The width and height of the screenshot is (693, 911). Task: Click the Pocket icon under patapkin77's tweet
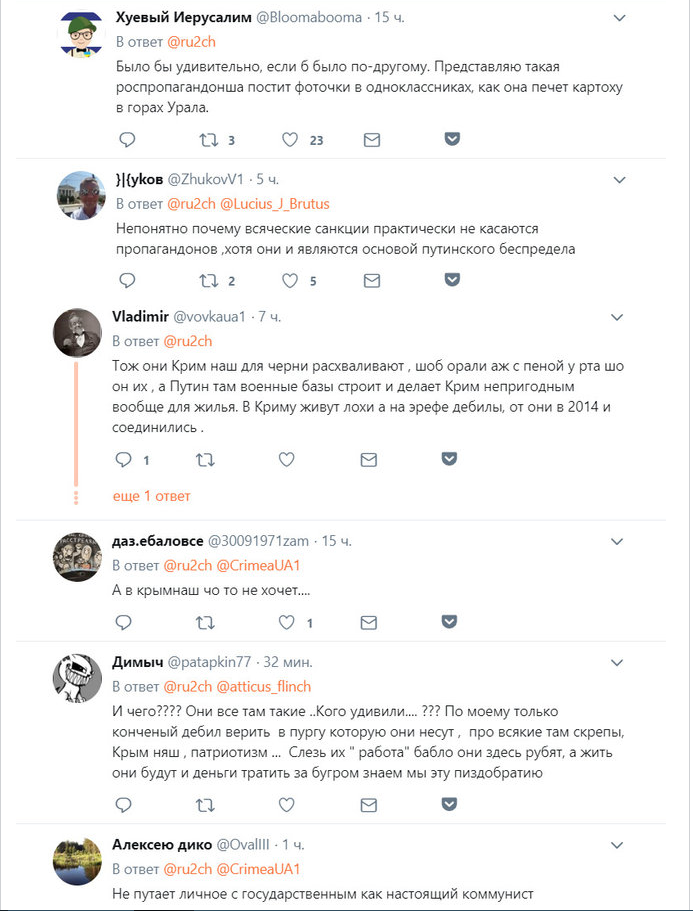coord(449,804)
